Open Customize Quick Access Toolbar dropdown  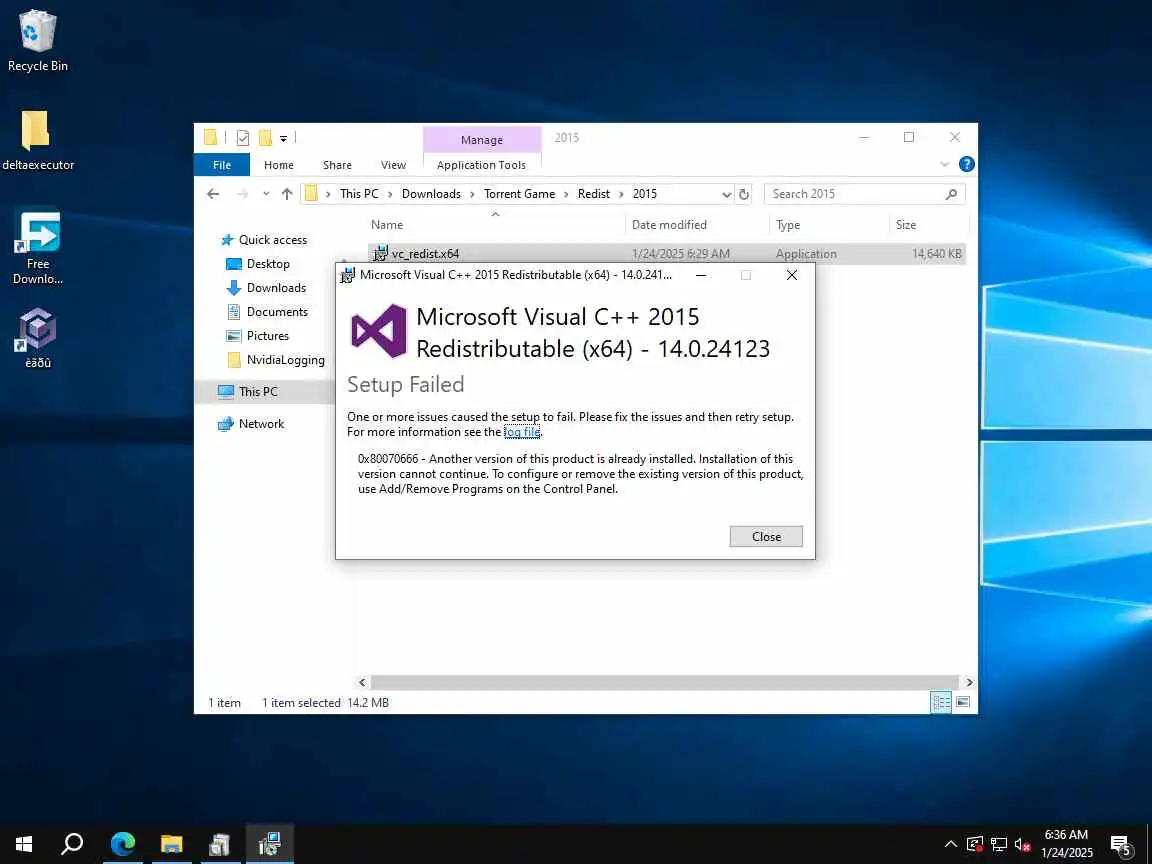click(284, 138)
